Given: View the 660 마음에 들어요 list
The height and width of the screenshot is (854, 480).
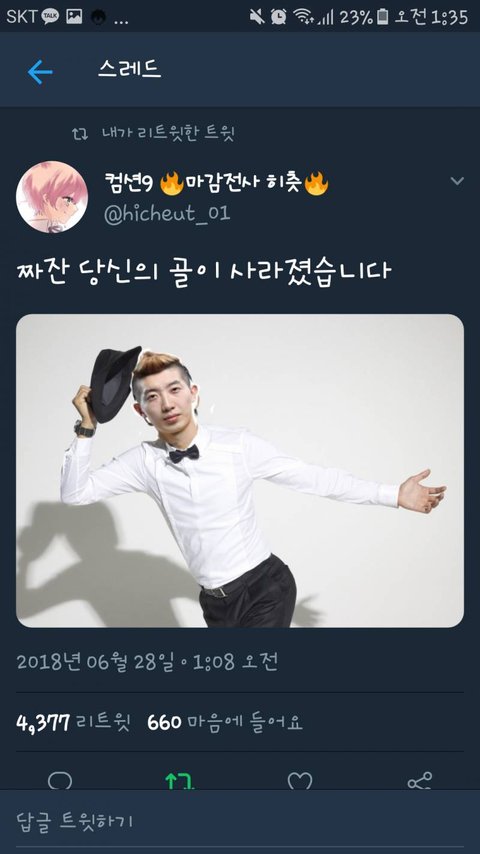Looking at the screenshot, I should pos(224,723).
